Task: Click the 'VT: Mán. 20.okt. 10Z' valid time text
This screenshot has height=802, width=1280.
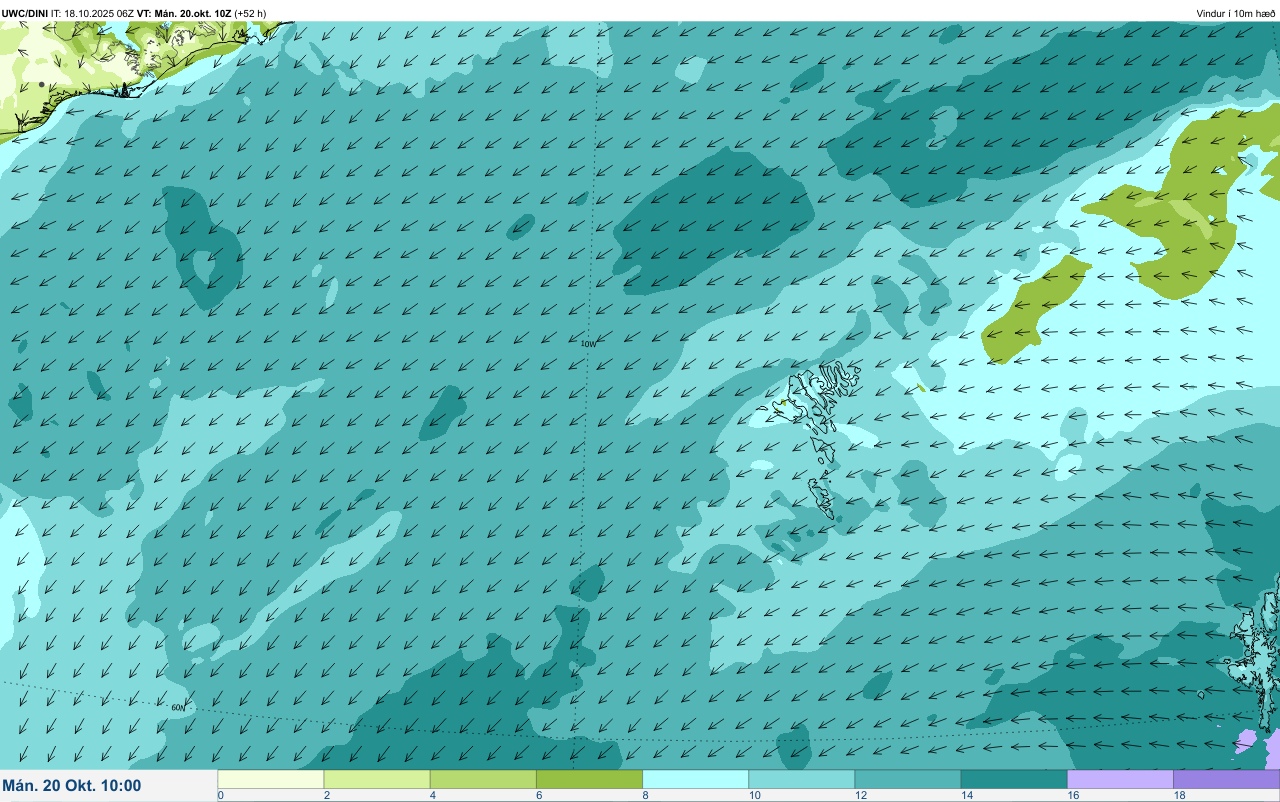Action: point(184,13)
